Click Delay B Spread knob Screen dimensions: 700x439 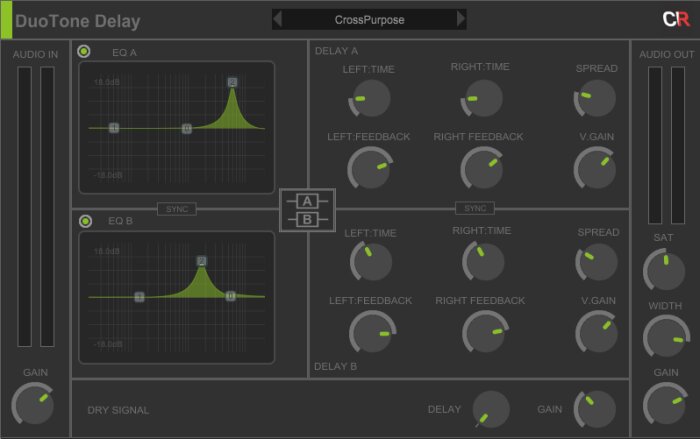click(597, 262)
